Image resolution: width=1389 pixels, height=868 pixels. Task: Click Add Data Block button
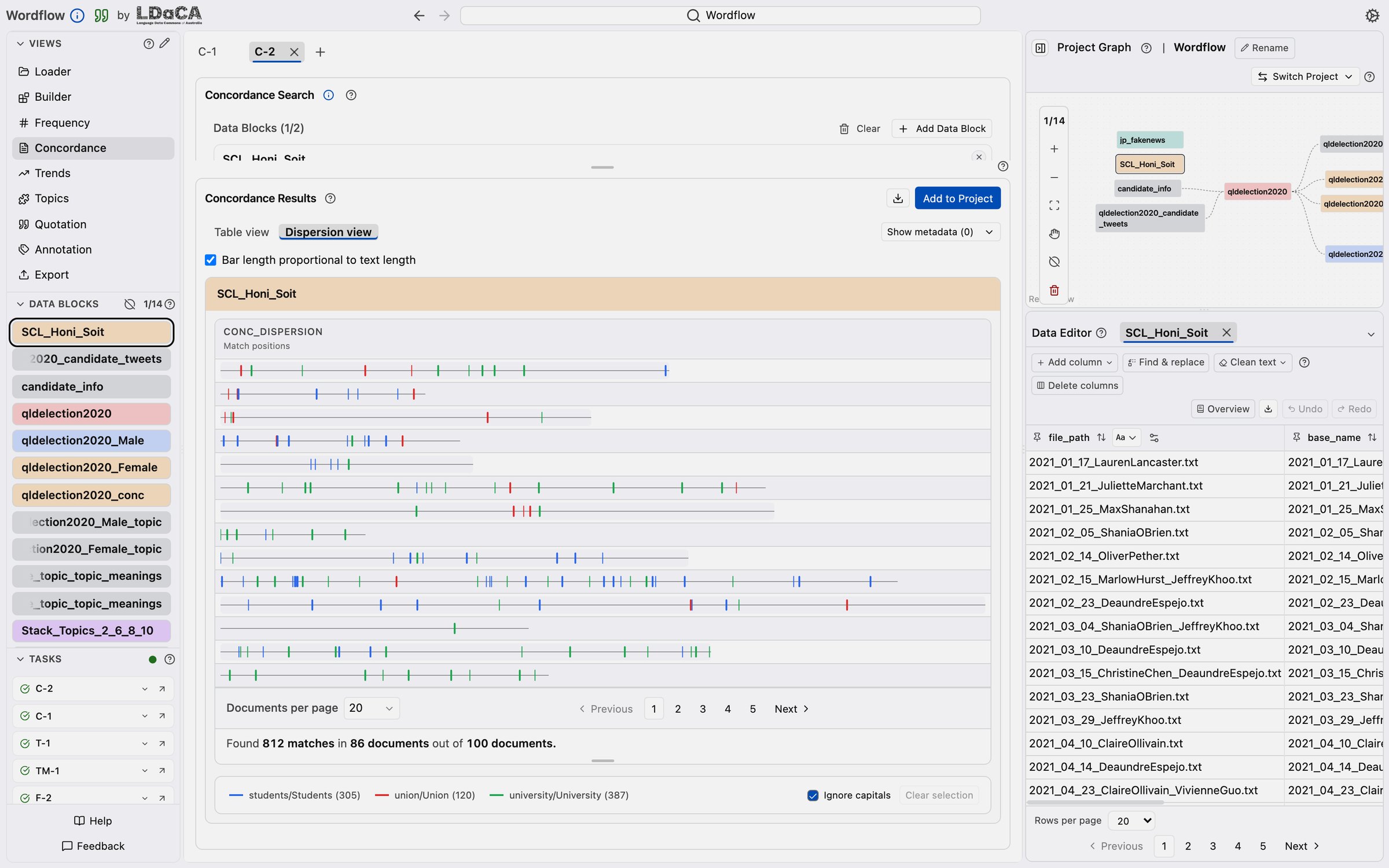(x=942, y=128)
